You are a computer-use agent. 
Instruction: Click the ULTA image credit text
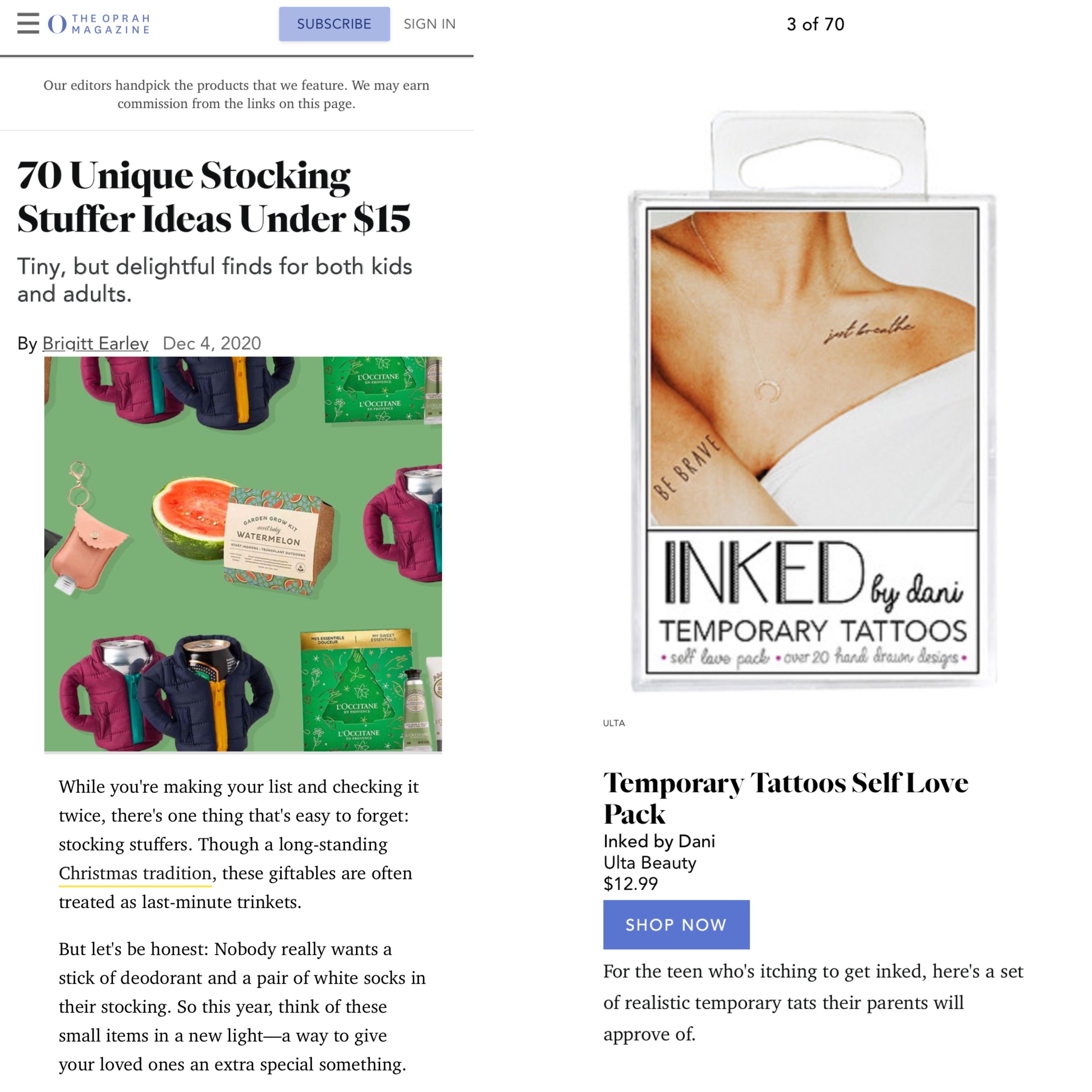(614, 723)
